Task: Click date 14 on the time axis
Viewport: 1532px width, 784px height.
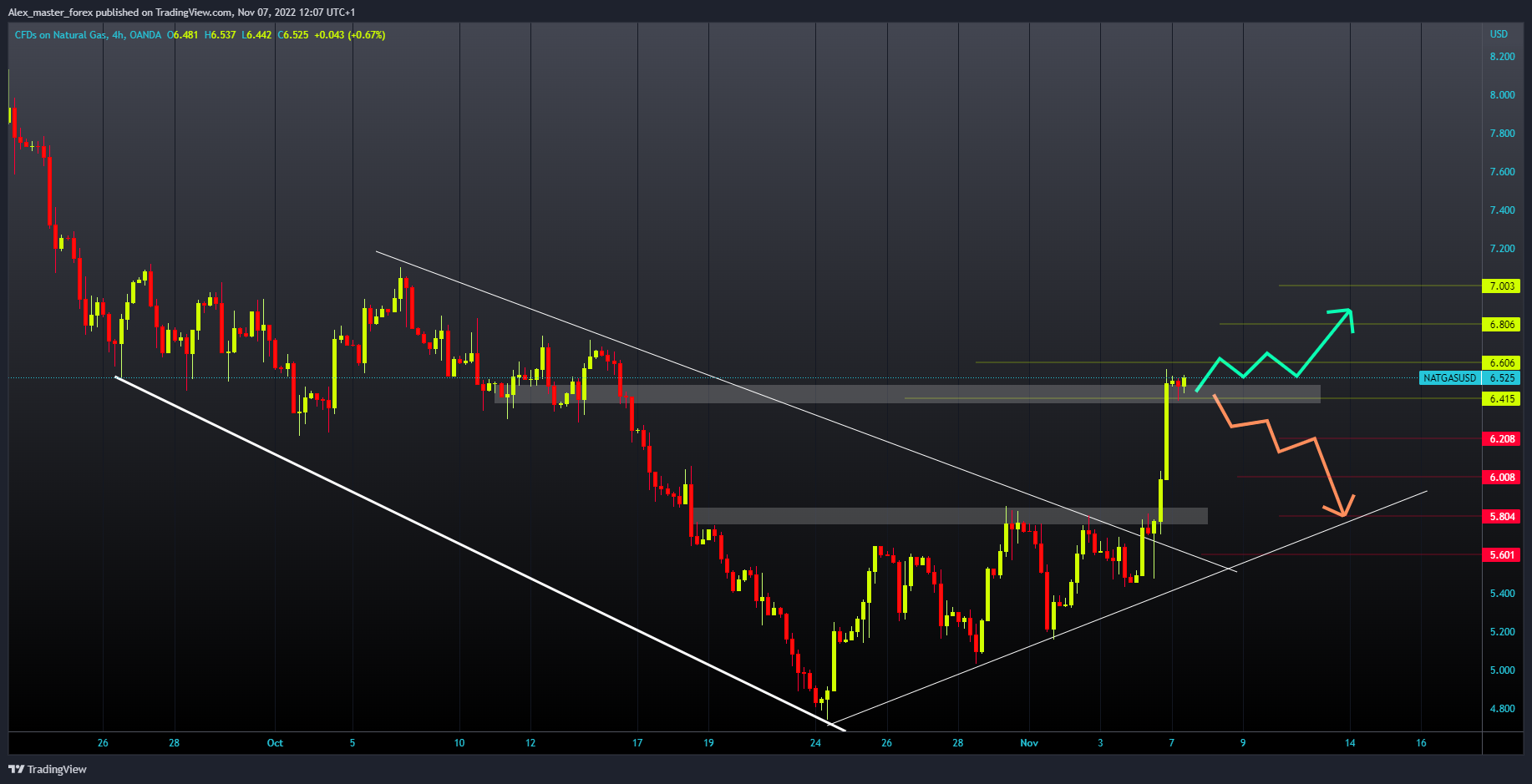Action: (x=1350, y=742)
